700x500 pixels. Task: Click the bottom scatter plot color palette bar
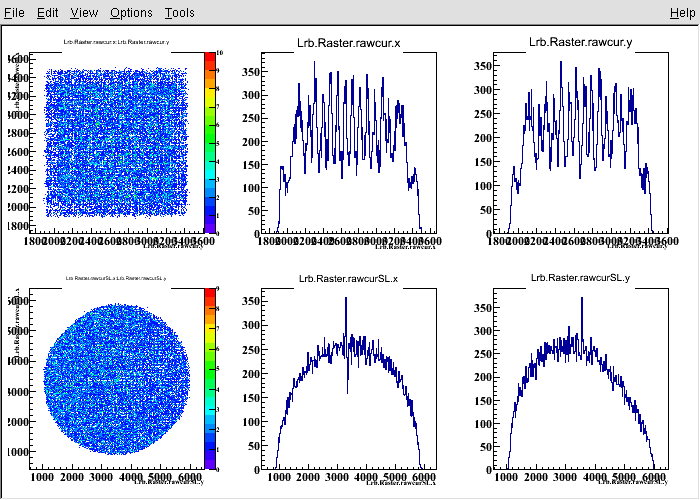tap(210, 379)
